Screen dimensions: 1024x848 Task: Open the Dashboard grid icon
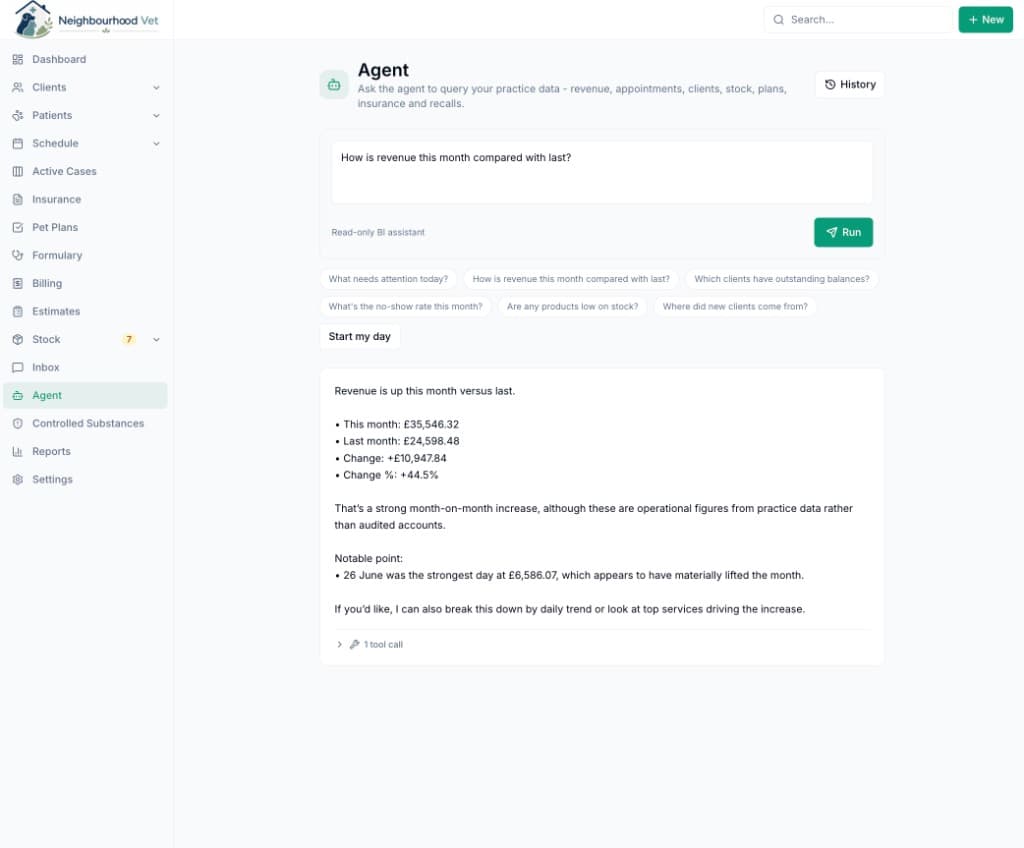[x=18, y=59]
